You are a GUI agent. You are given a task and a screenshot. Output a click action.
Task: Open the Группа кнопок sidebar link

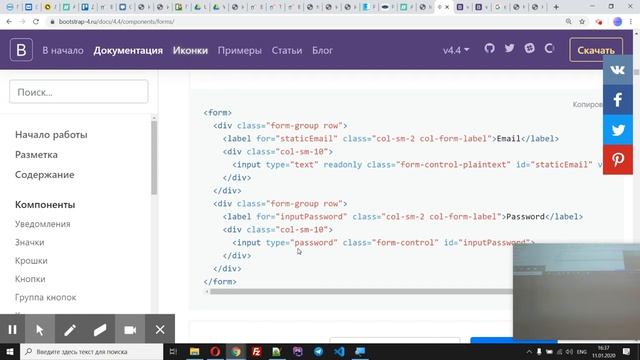click(45, 297)
